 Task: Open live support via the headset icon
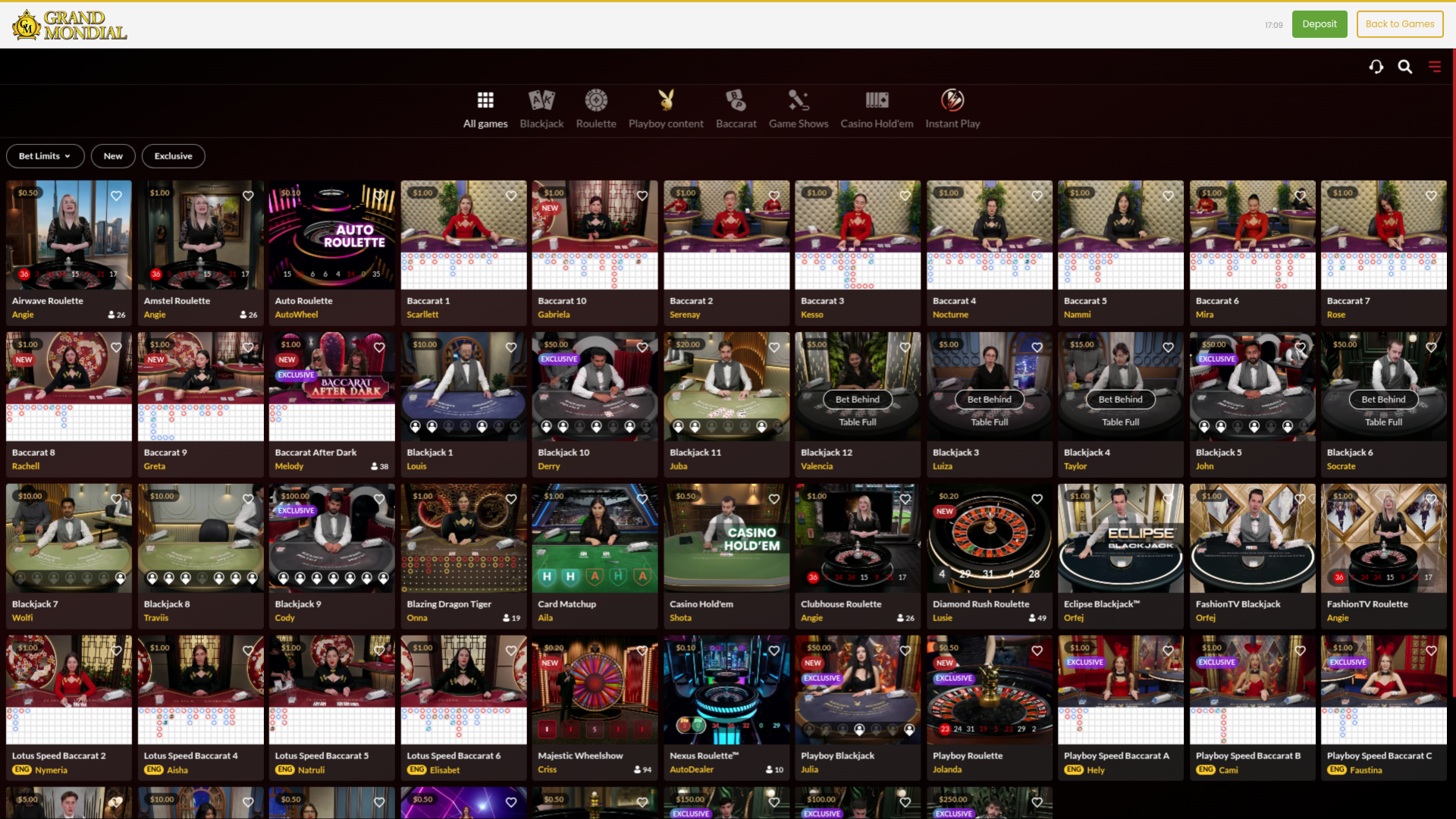[x=1376, y=66]
